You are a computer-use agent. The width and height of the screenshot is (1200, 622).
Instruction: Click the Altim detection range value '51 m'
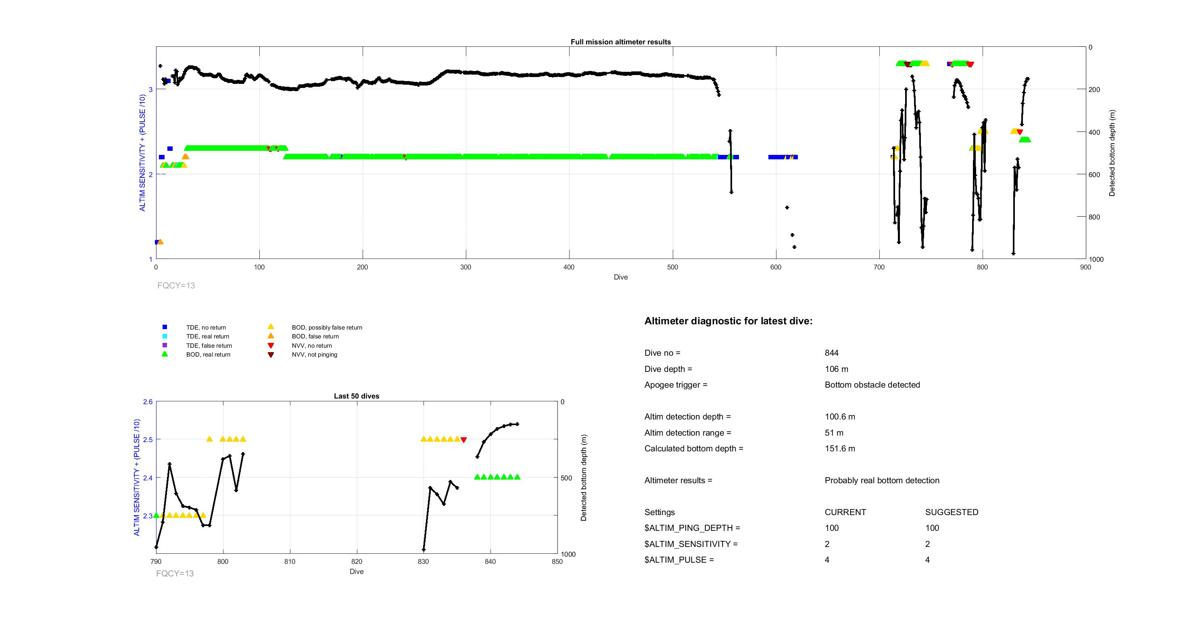point(835,433)
